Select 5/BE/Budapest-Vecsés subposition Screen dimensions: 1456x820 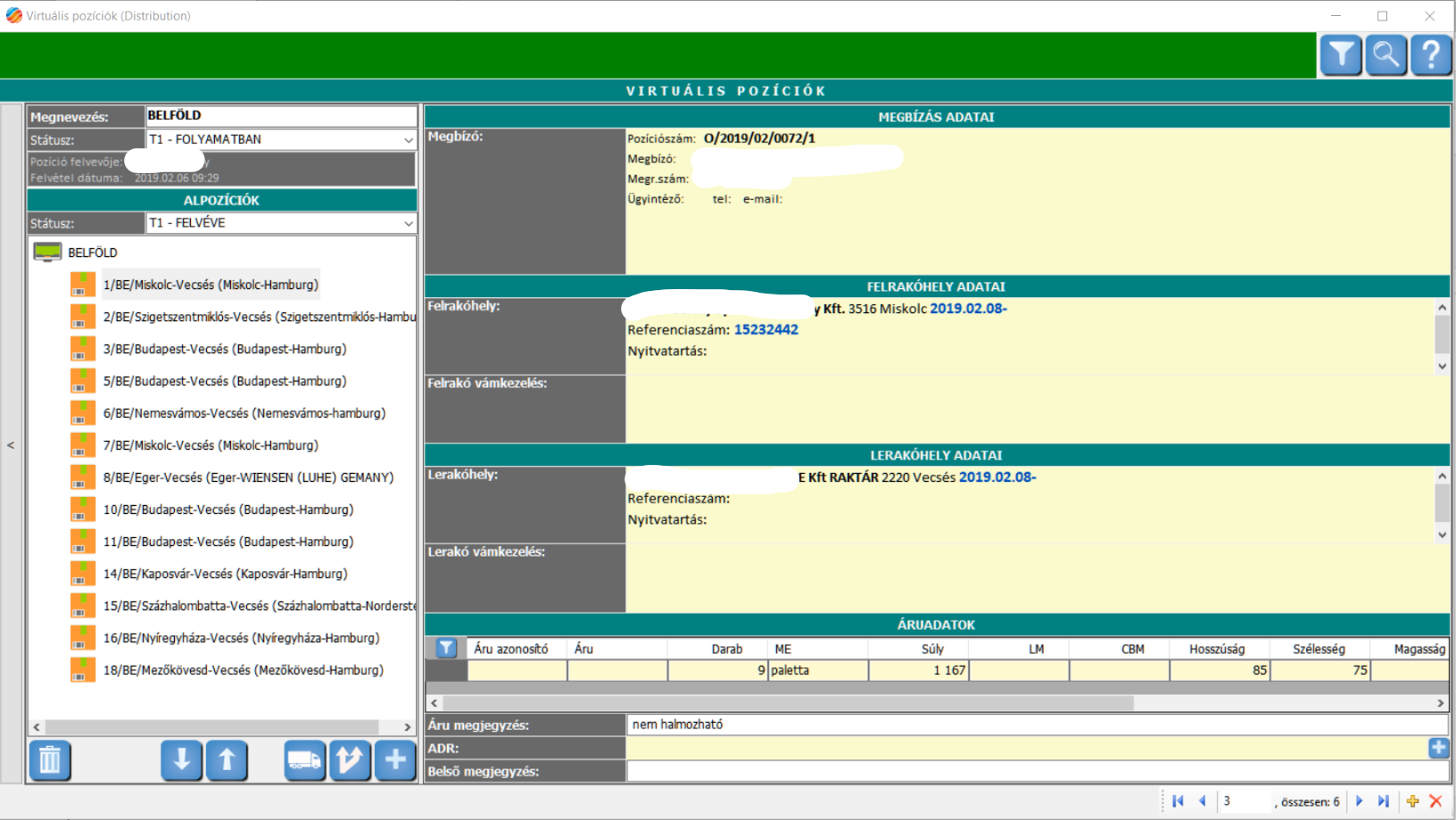click(x=225, y=381)
